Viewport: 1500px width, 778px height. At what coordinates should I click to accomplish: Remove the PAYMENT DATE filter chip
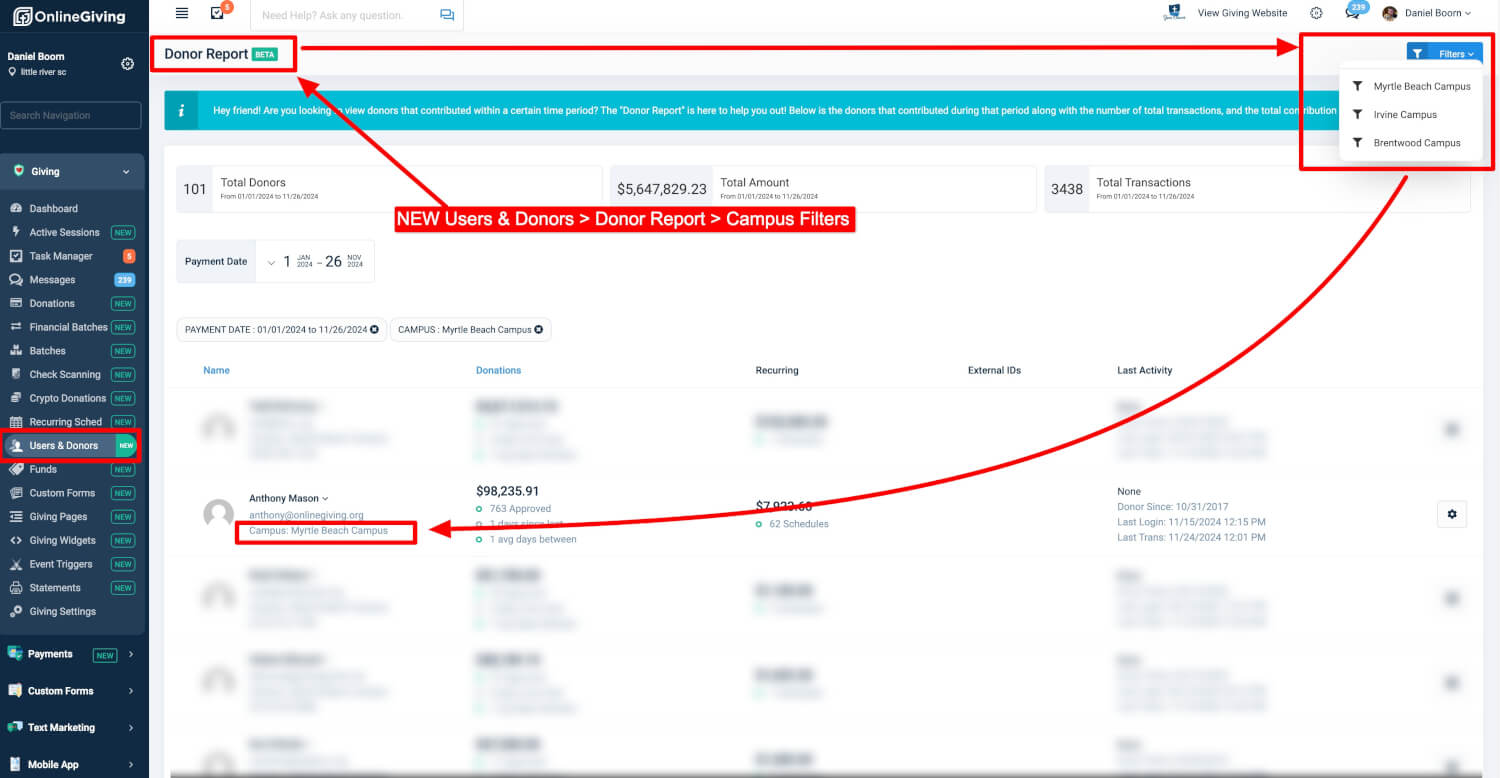coord(375,329)
